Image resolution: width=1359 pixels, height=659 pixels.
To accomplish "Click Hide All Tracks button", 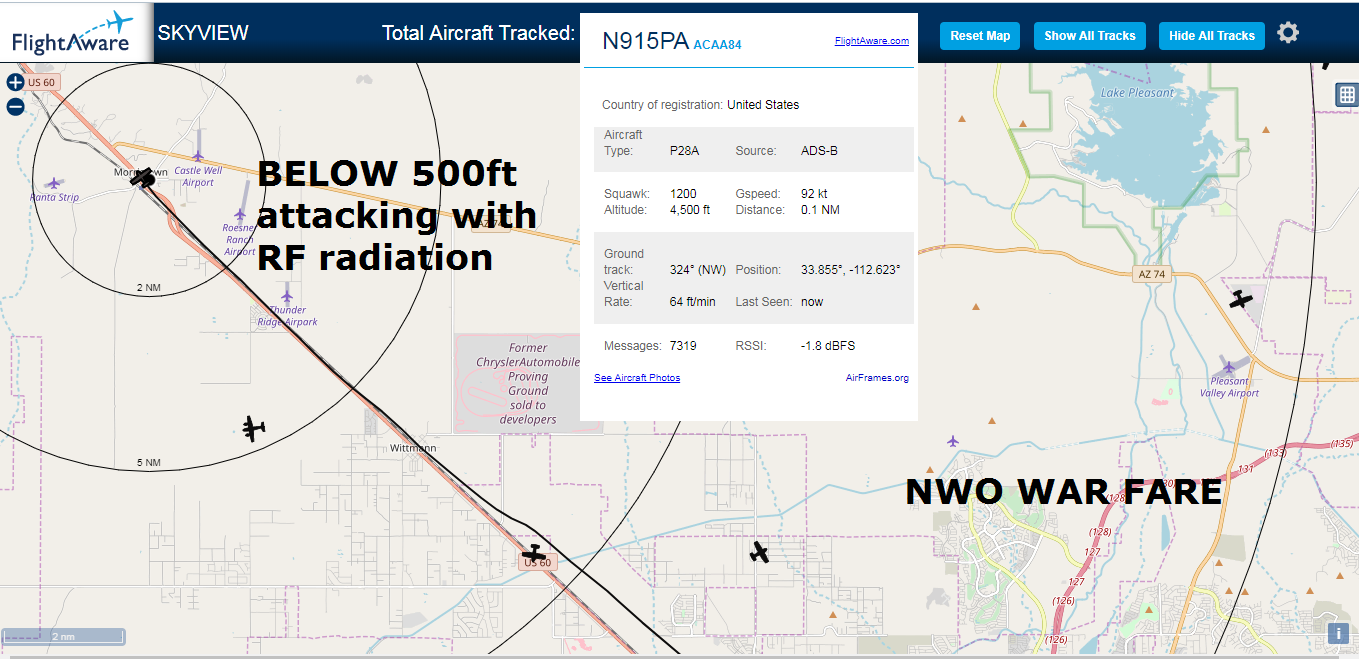I will tap(1212, 36).
